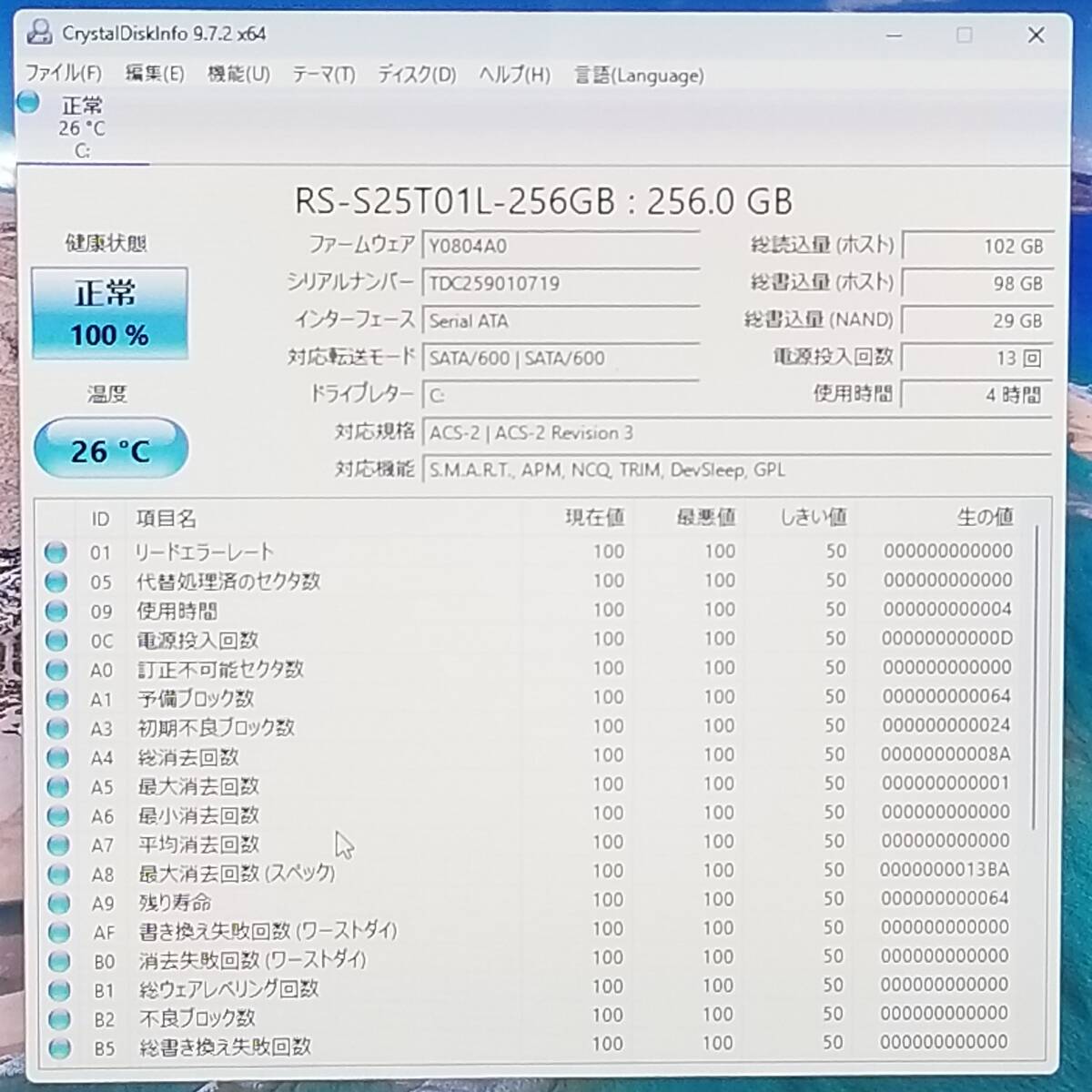
Task: Click the drive letter field C:
Action: [561, 395]
